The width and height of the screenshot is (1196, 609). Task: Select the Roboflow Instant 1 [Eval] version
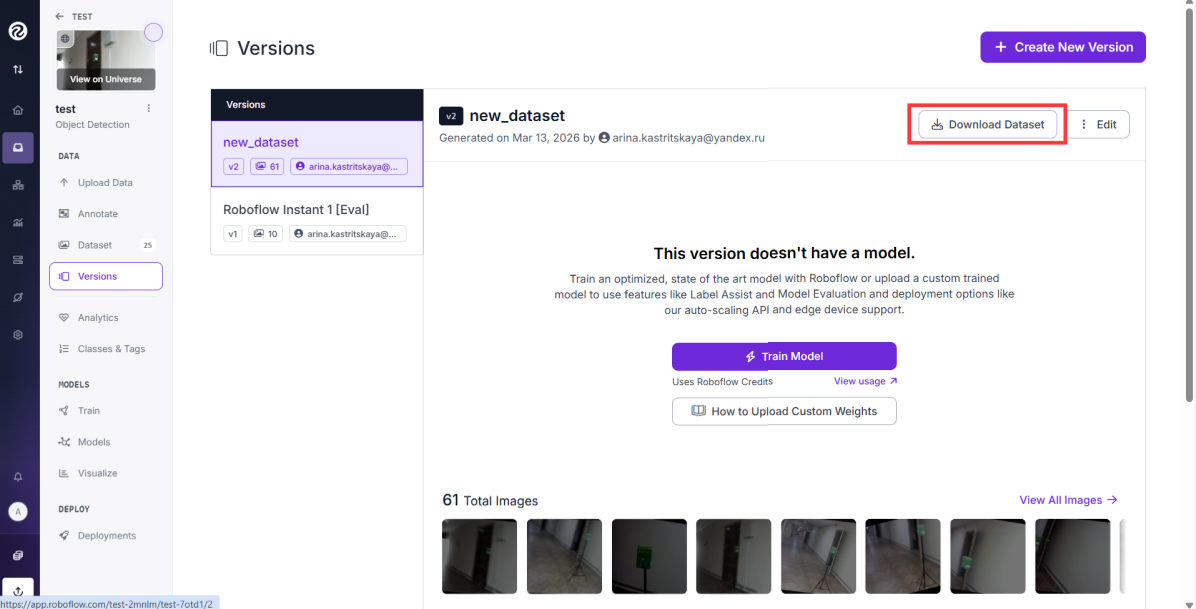pyautogui.click(x=317, y=221)
